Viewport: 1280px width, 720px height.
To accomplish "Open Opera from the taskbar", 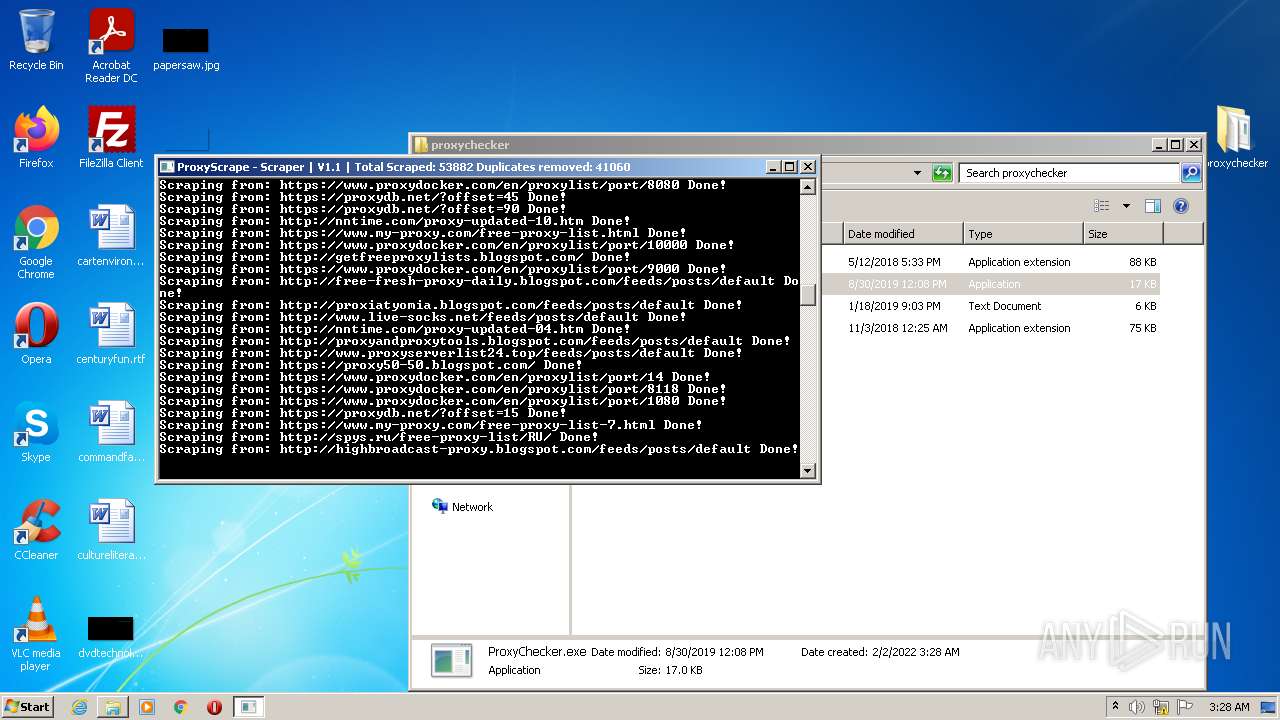I will pos(214,707).
